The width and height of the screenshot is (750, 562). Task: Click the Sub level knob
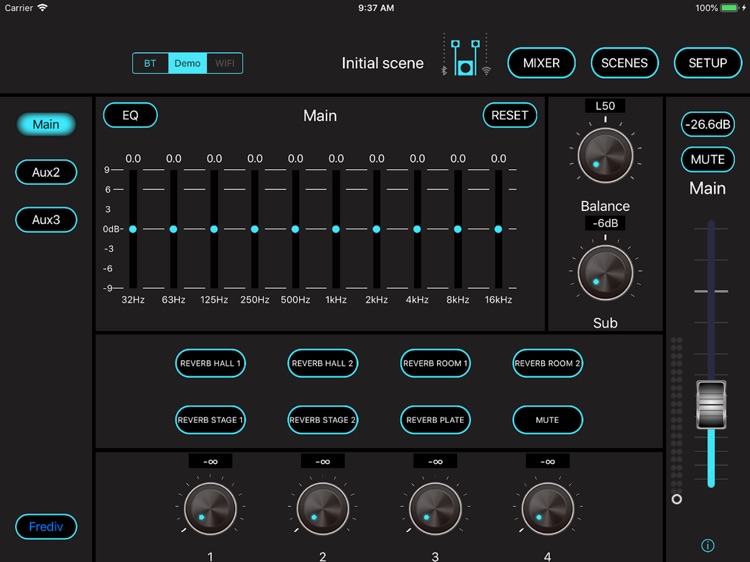coord(605,273)
